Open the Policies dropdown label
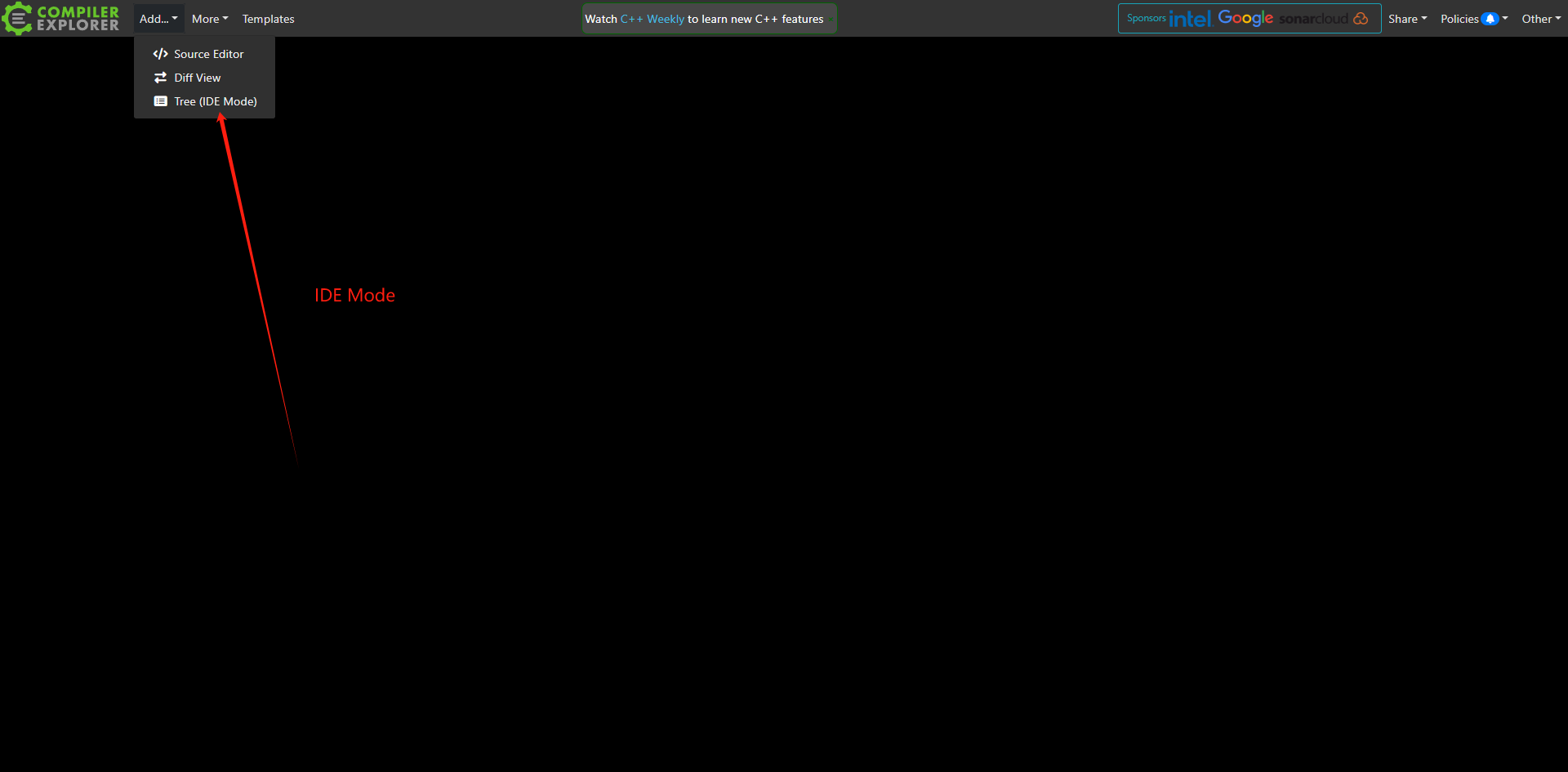Viewport: 1568px width, 772px height. [1459, 19]
